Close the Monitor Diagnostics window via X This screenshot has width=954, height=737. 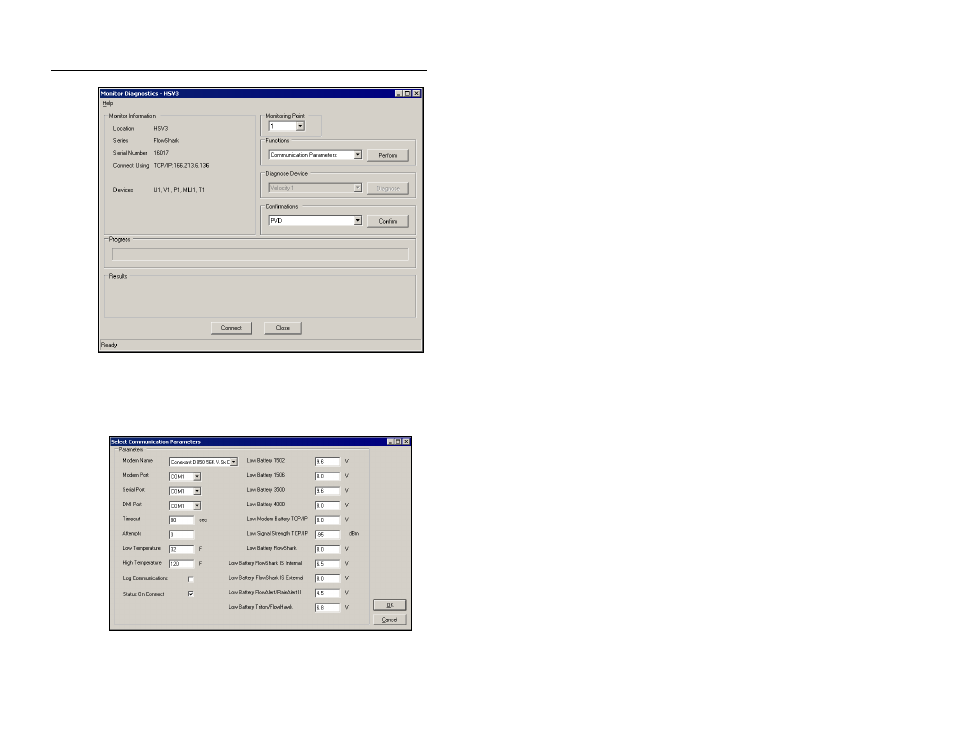[x=416, y=94]
